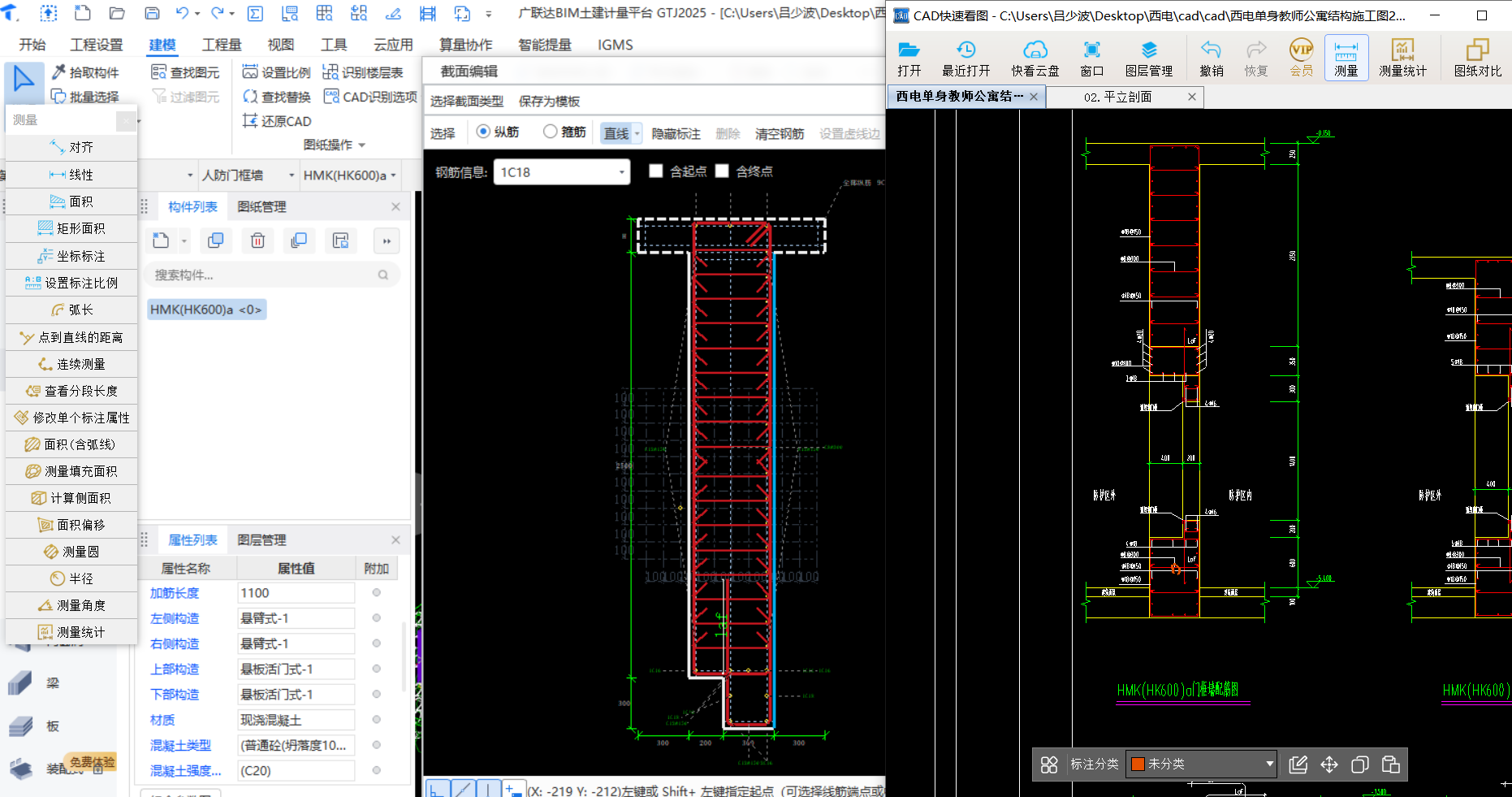
Task: Switch to the 图层管理 tab in properties panel
Action: [x=261, y=540]
